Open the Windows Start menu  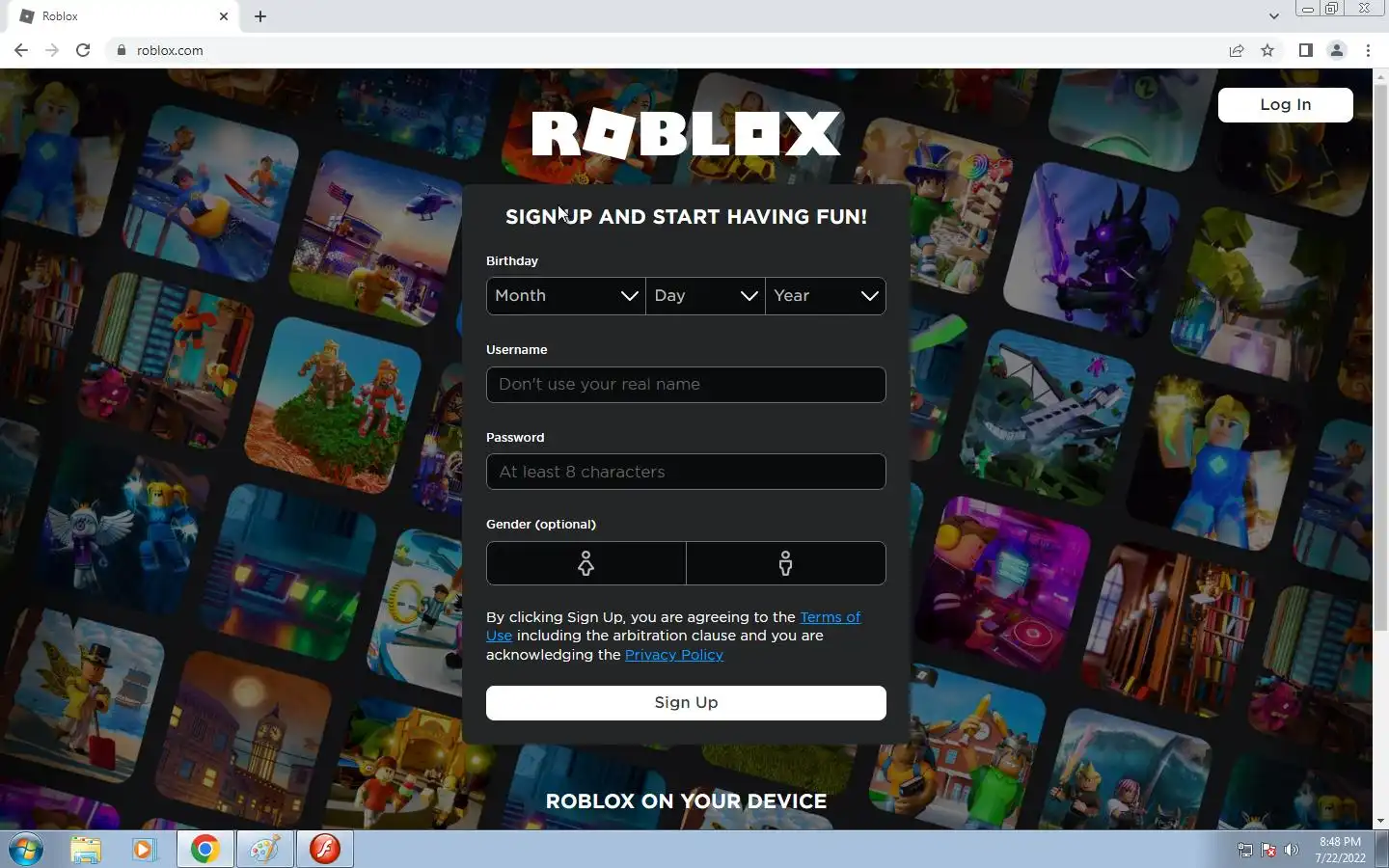point(26,850)
